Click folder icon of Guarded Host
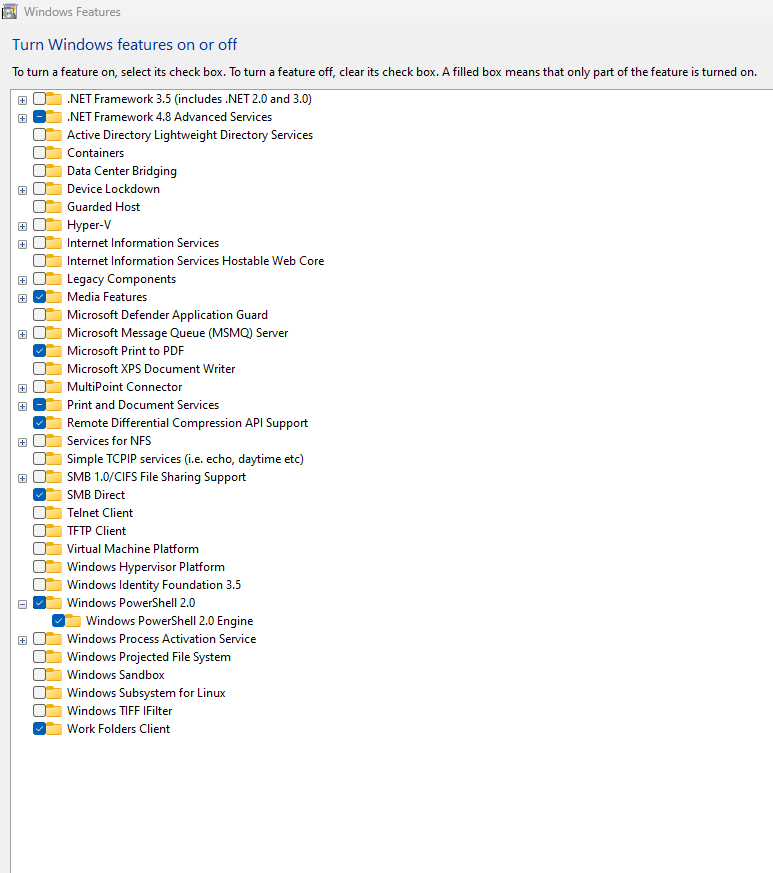The width and height of the screenshot is (773, 873). [x=54, y=207]
